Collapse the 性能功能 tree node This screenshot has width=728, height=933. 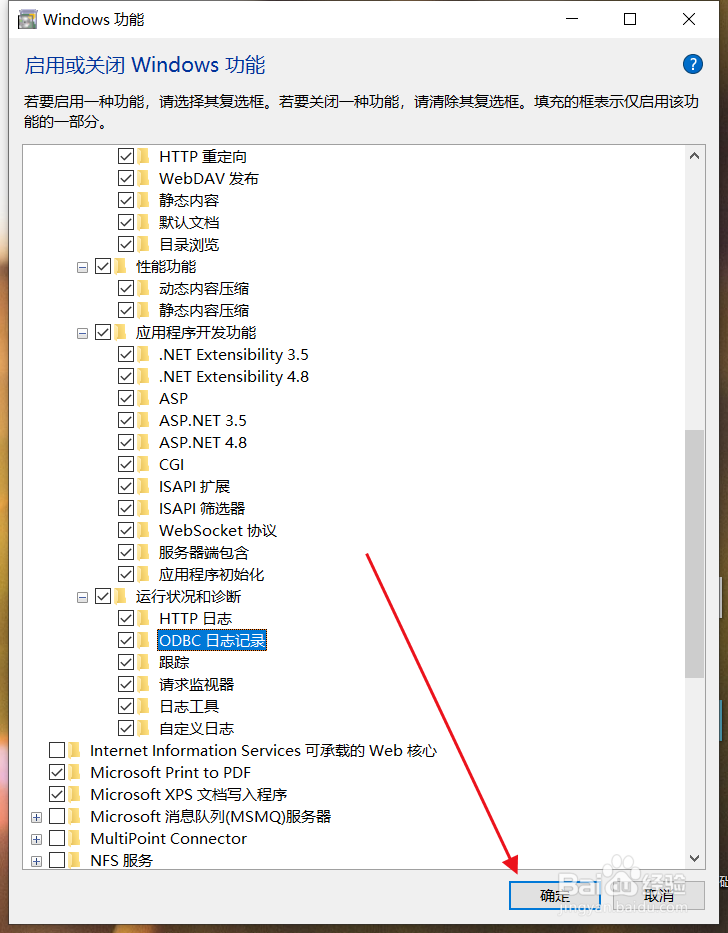(x=82, y=268)
